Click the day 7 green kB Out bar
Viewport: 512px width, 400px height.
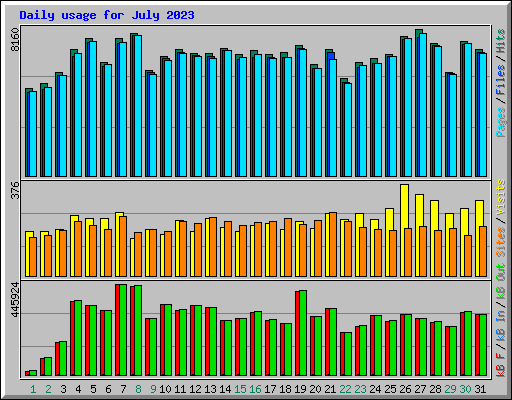[x=123, y=330]
